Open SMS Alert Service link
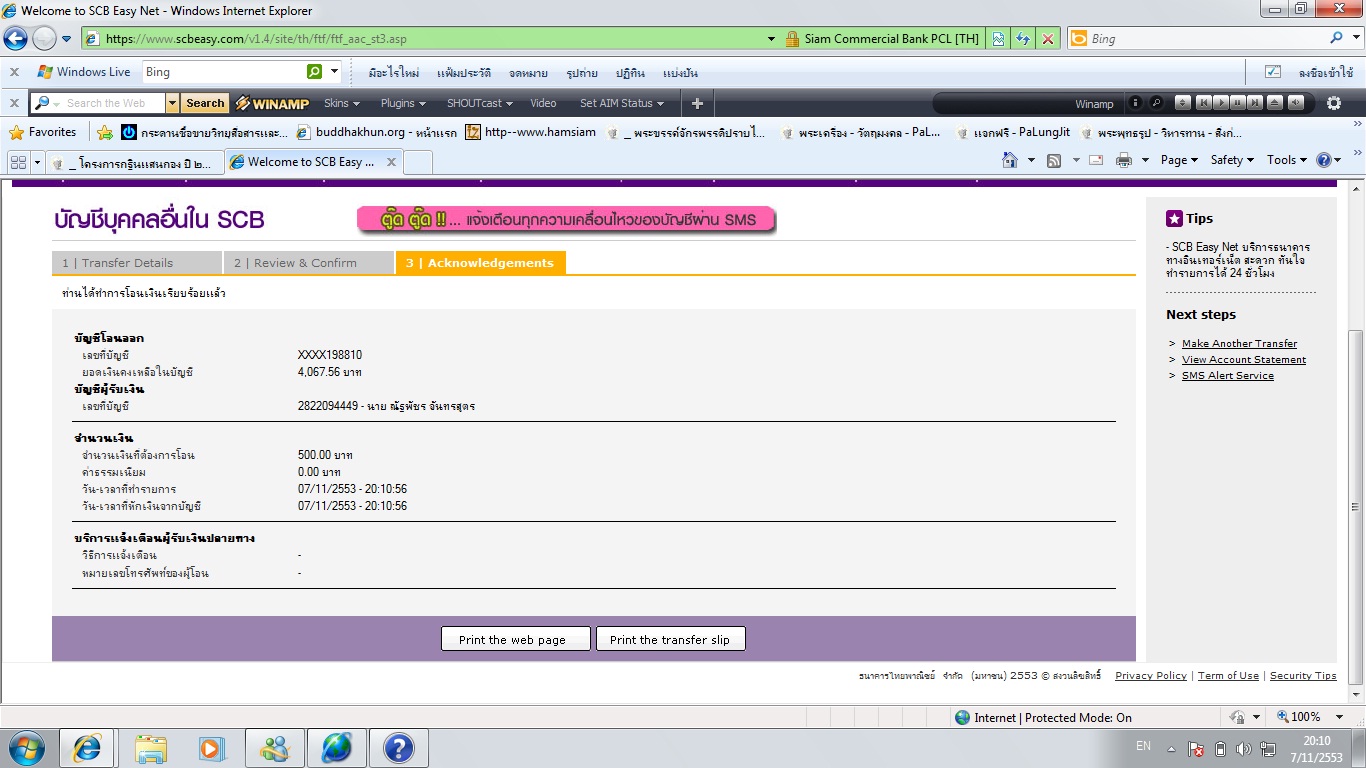The width and height of the screenshot is (1366, 768). [x=1227, y=375]
